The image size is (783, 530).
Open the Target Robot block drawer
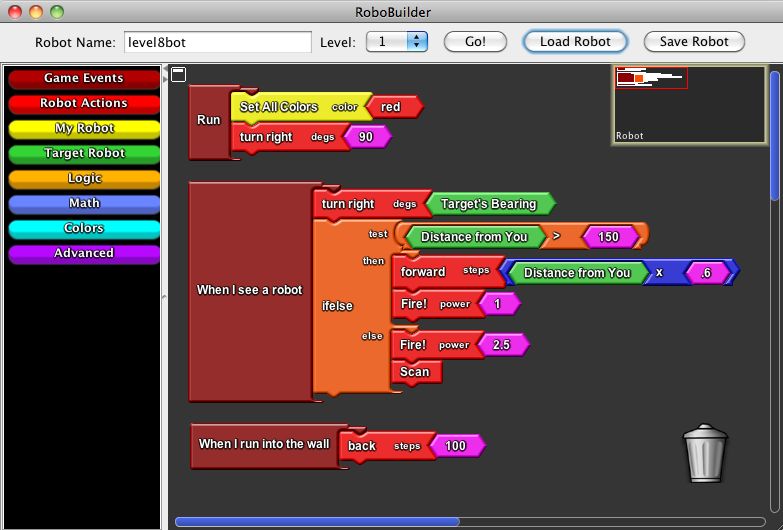(x=83, y=153)
